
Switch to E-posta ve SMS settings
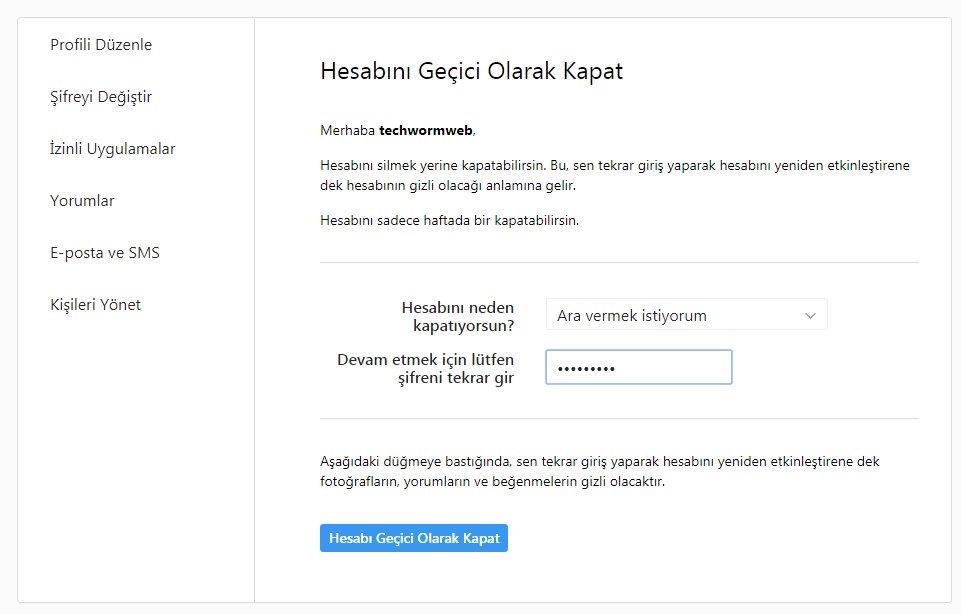pyautogui.click(x=105, y=253)
